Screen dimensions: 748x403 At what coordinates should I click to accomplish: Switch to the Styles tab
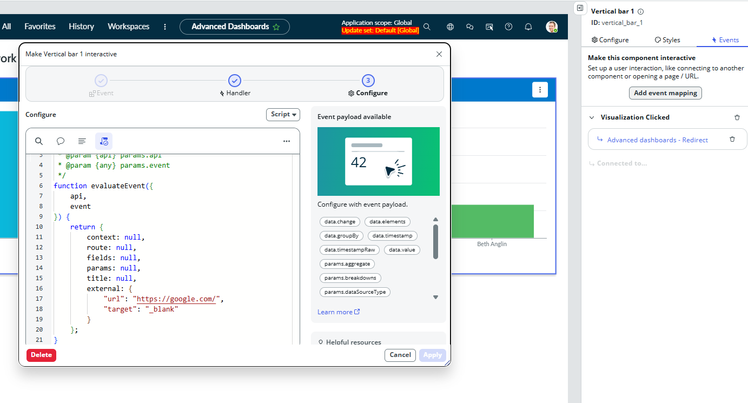click(667, 40)
